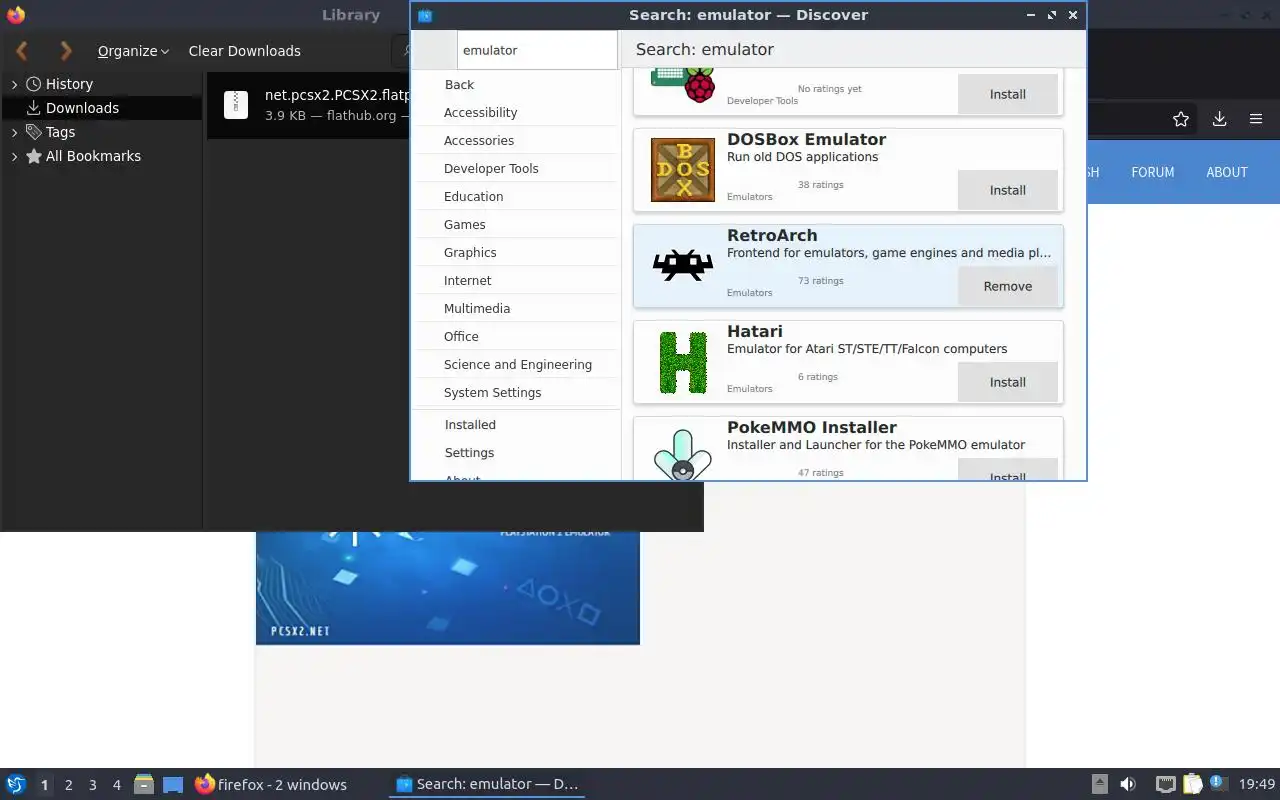The height and width of the screenshot is (800, 1280).
Task: Switch to virtual desktop 2
Action: pyautogui.click(x=68, y=785)
